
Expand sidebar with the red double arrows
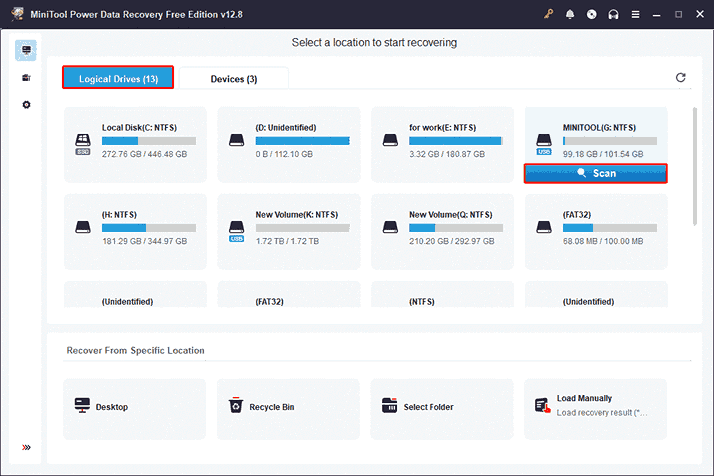tap(26, 447)
